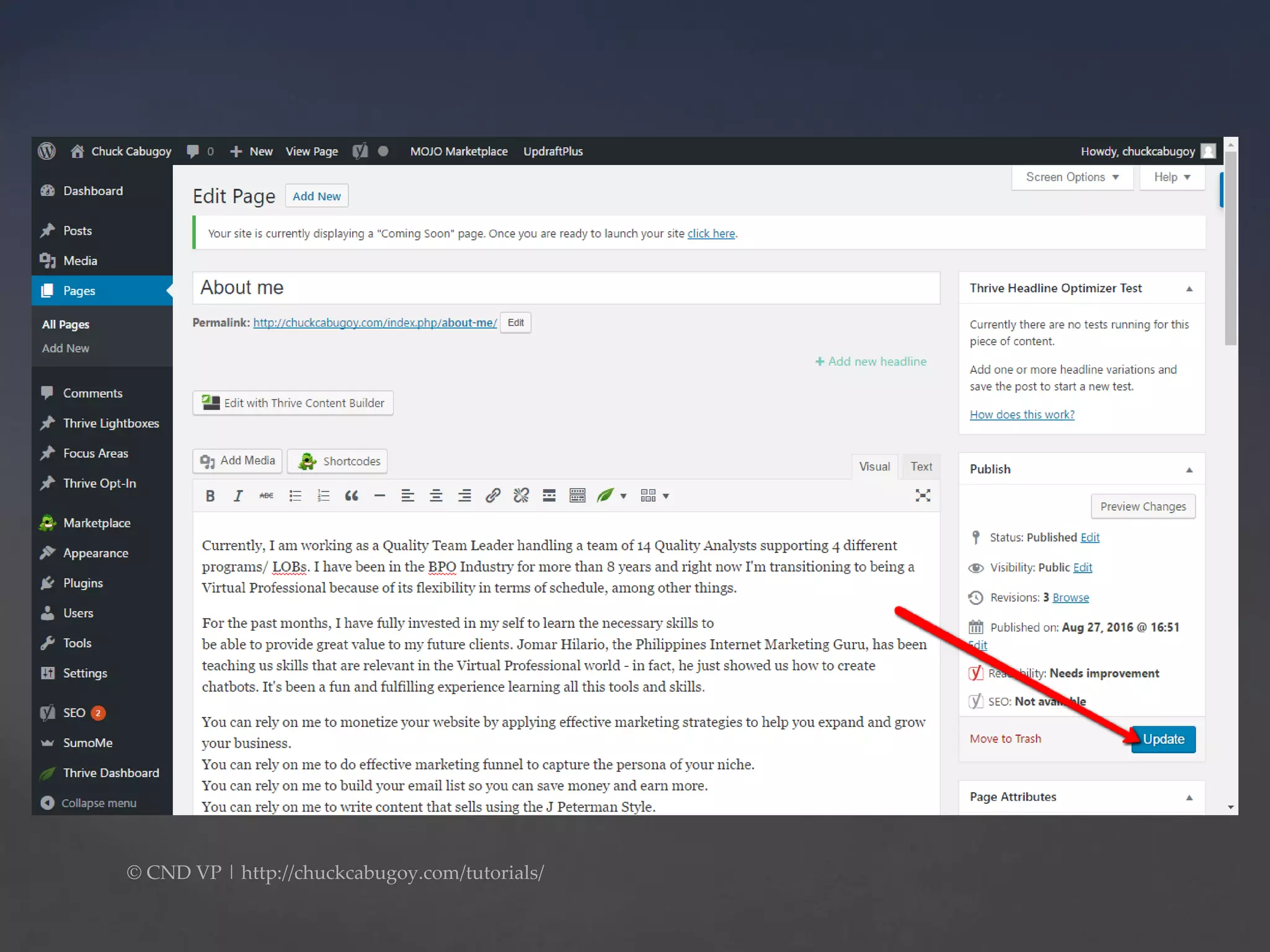Click the Add Media button
The width and height of the screenshot is (1270, 952).
coord(238,461)
